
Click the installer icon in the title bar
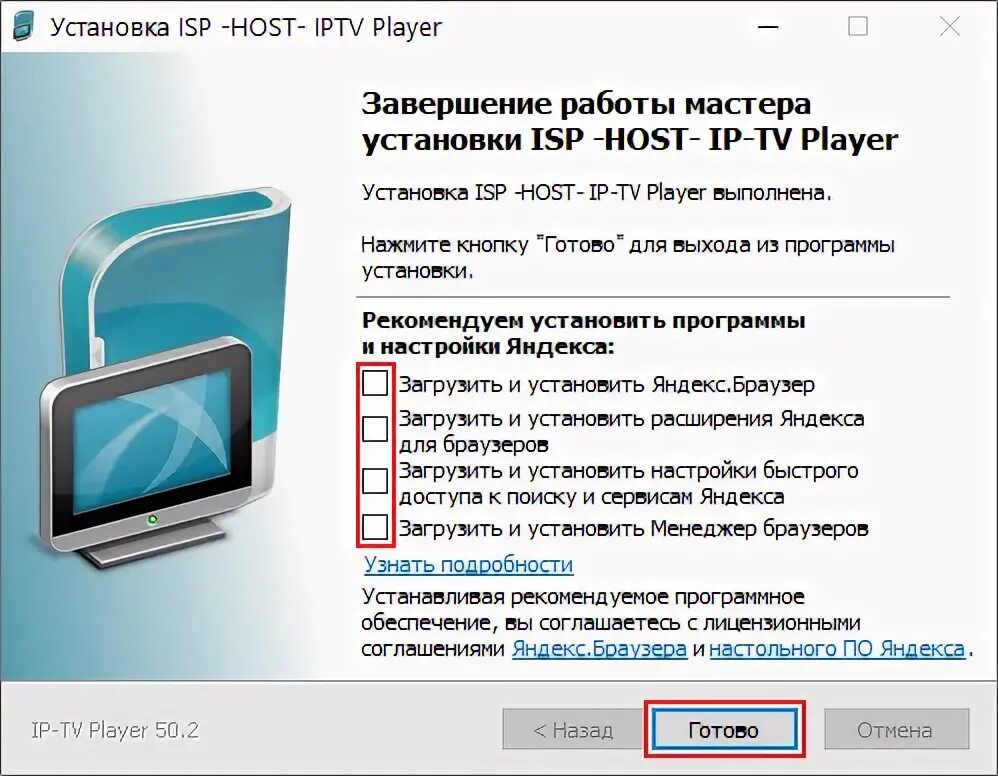pyautogui.click(x=23, y=27)
